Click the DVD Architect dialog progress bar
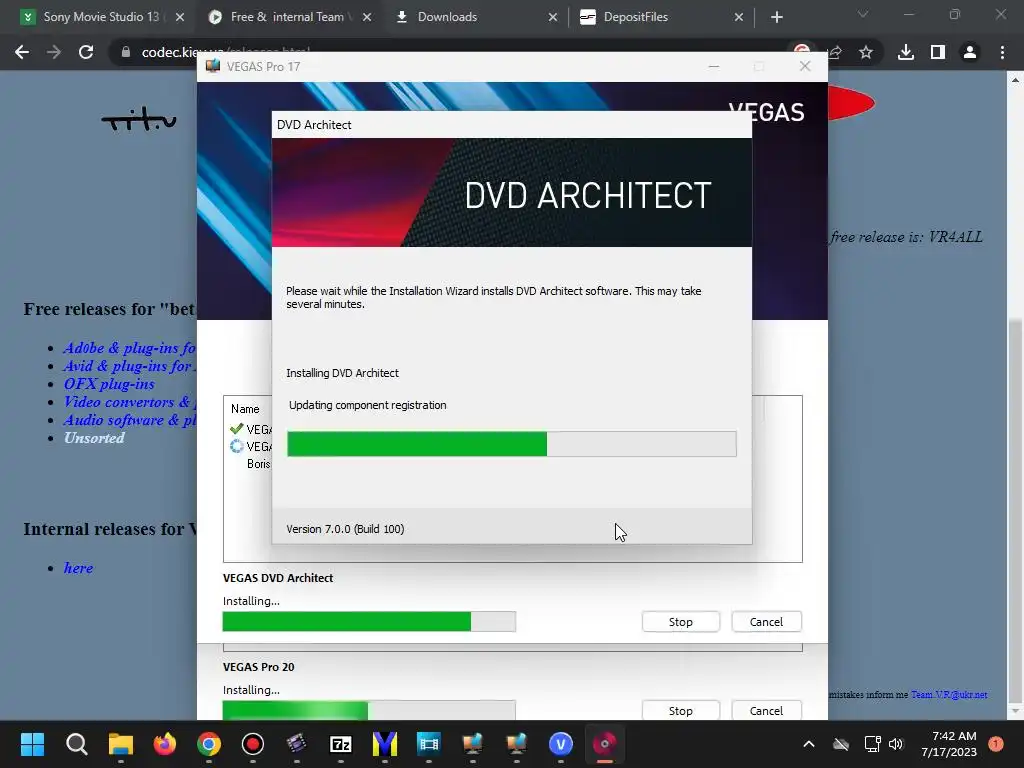 (512, 444)
